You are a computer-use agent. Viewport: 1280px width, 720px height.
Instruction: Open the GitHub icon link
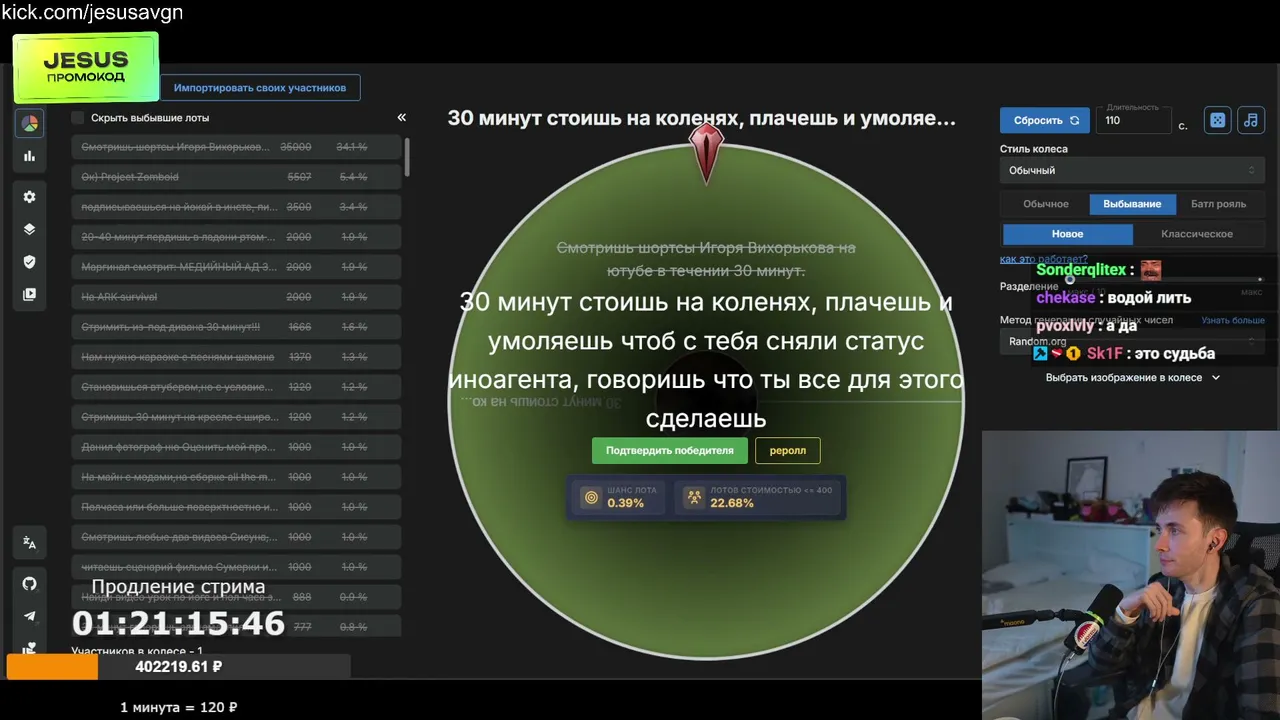pyautogui.click(x=30, y=584)
